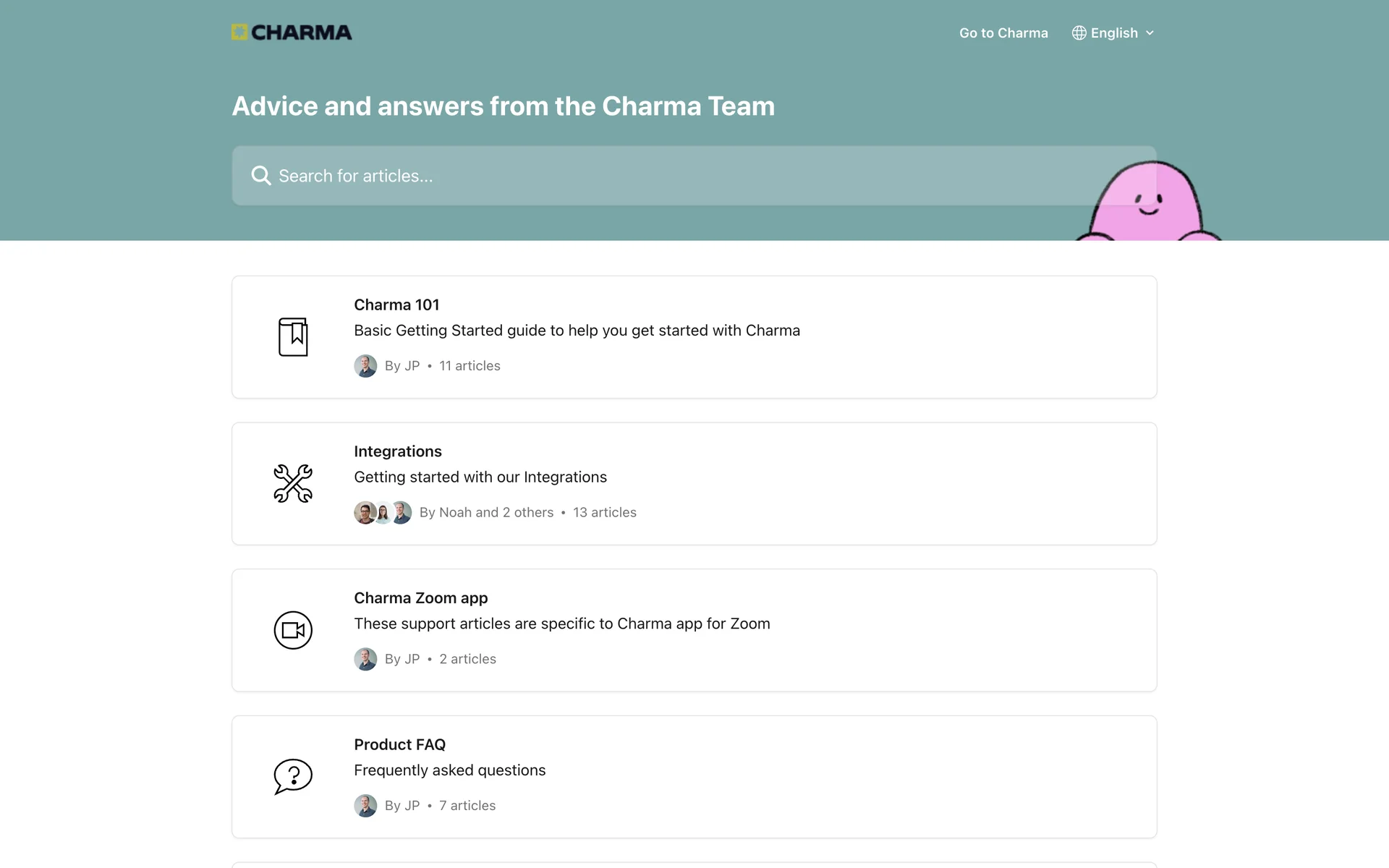Click the search magnifying glass icon
Viewport: 1389px width, 868px height.
point(260,176)
